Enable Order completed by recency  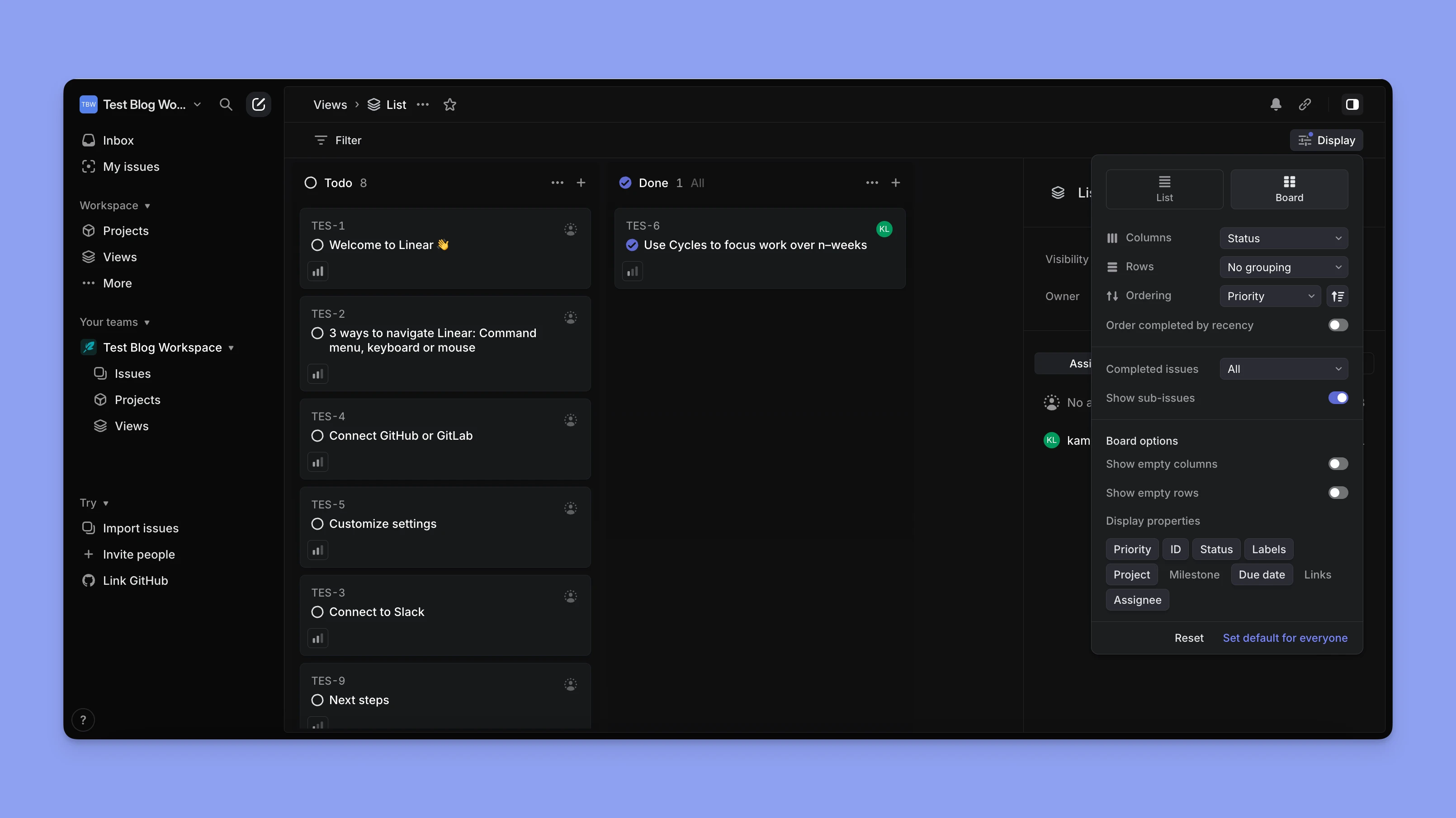(x=1337, y=325)
